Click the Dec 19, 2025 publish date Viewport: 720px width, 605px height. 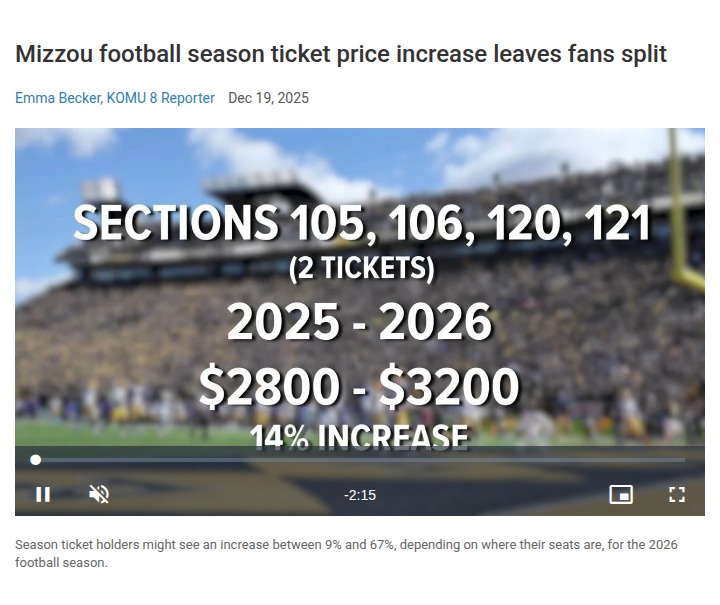pyautogui.click(x=268, y=98)
